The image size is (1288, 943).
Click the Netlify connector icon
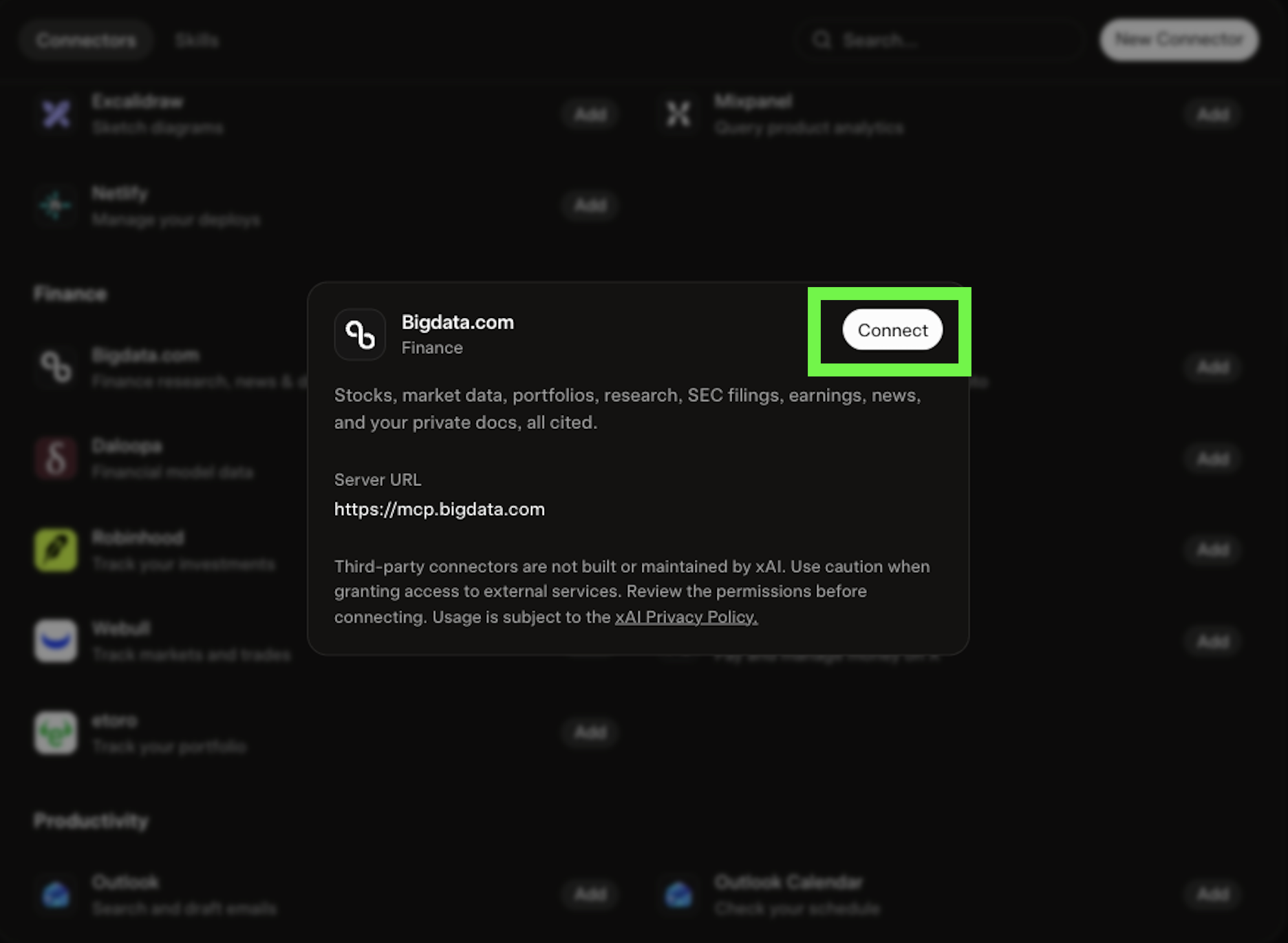(56, 206)
